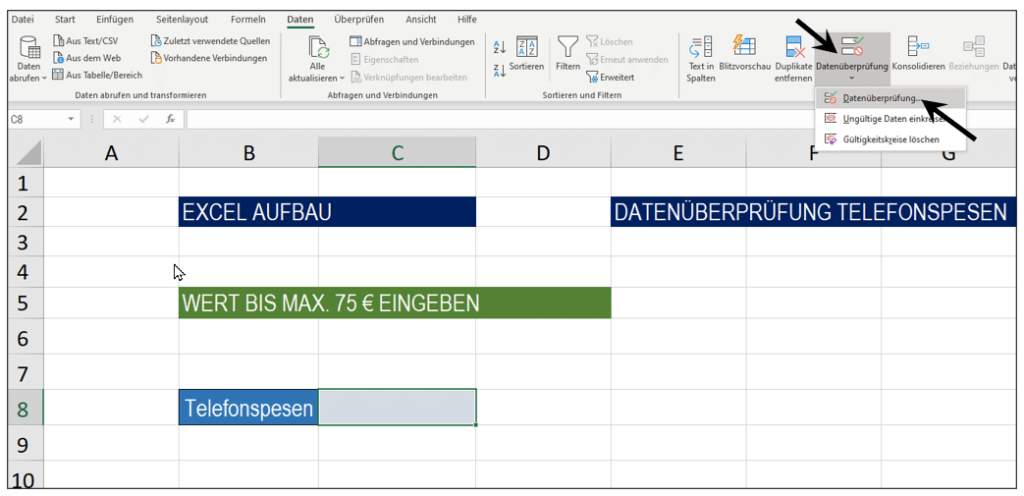
Task: Click Verknüpfungen bearbeiten
Action: 409,77
